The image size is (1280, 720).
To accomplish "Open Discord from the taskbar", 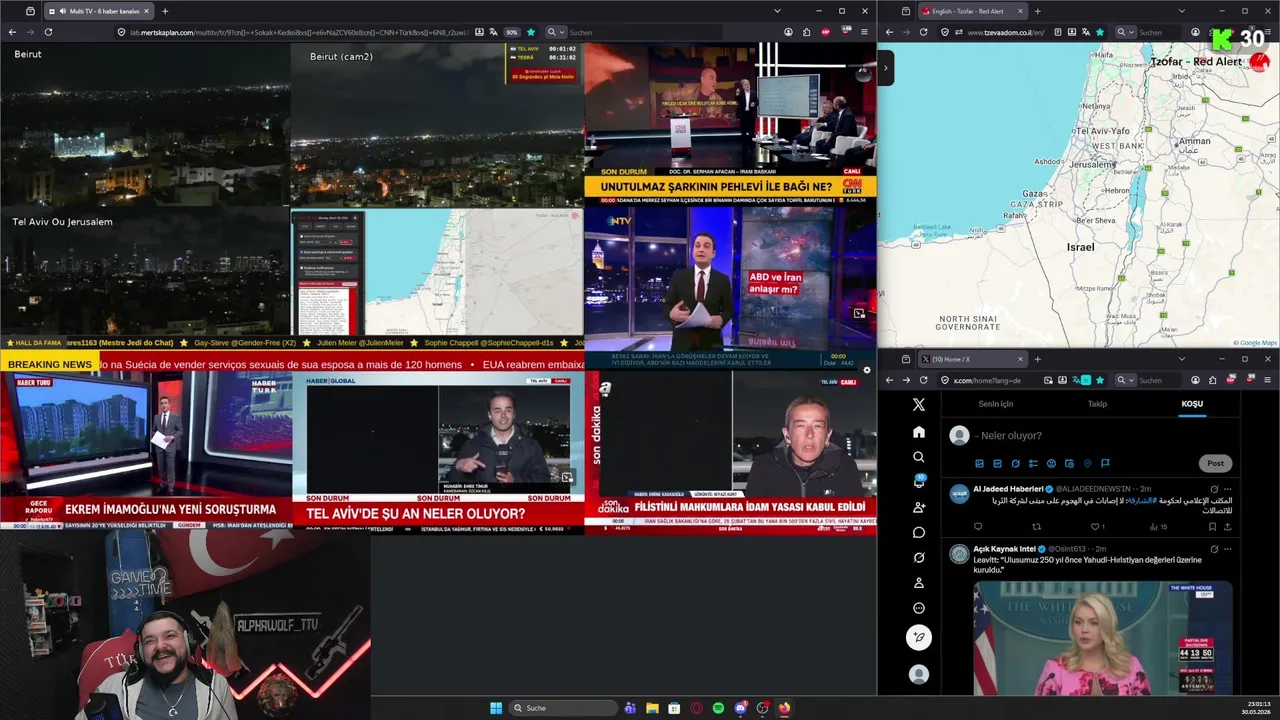I will tap(740, 708).
